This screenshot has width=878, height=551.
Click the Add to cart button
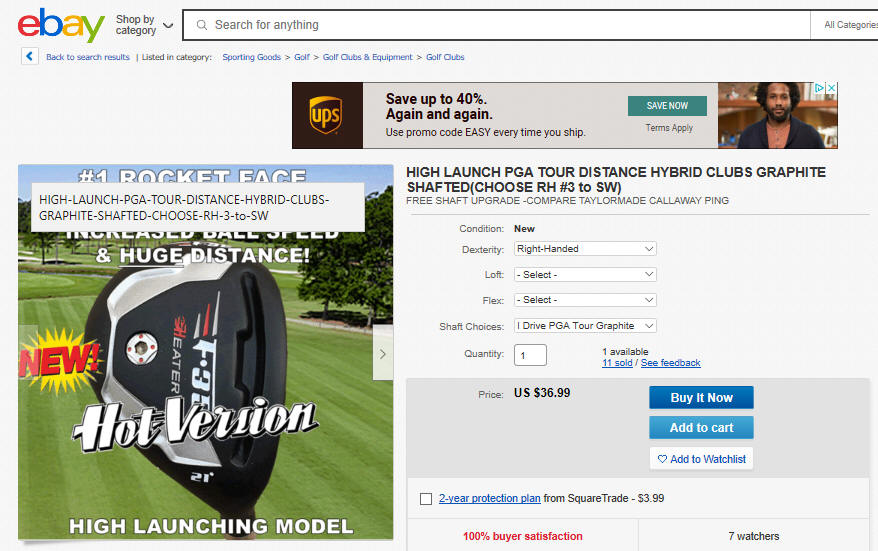[701, 428]
